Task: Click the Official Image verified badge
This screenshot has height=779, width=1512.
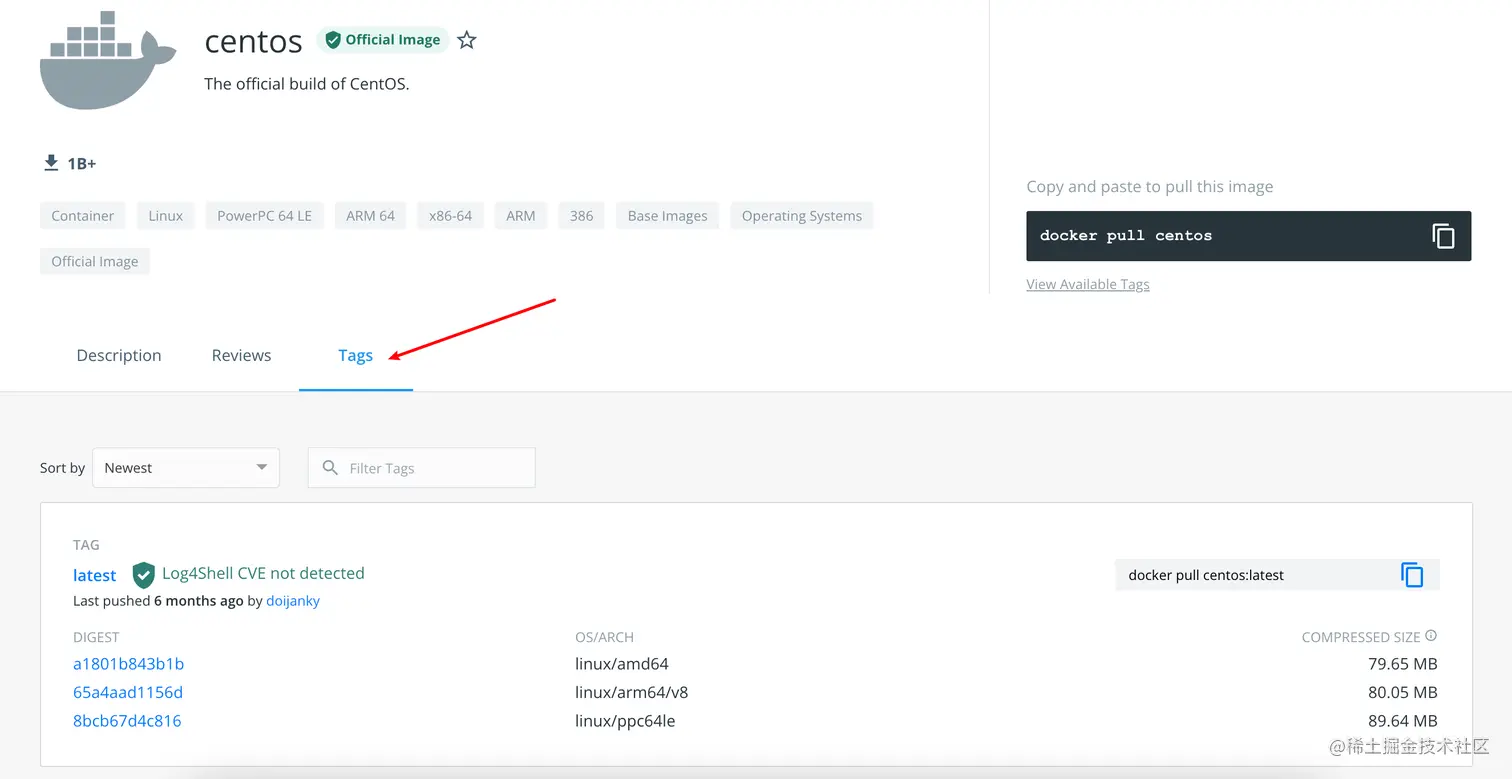Action: pos(383,40)
